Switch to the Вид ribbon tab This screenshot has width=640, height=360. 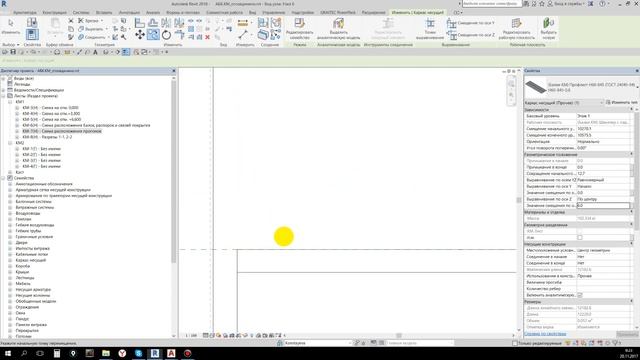pyautogui.click(x=252, y=13)
